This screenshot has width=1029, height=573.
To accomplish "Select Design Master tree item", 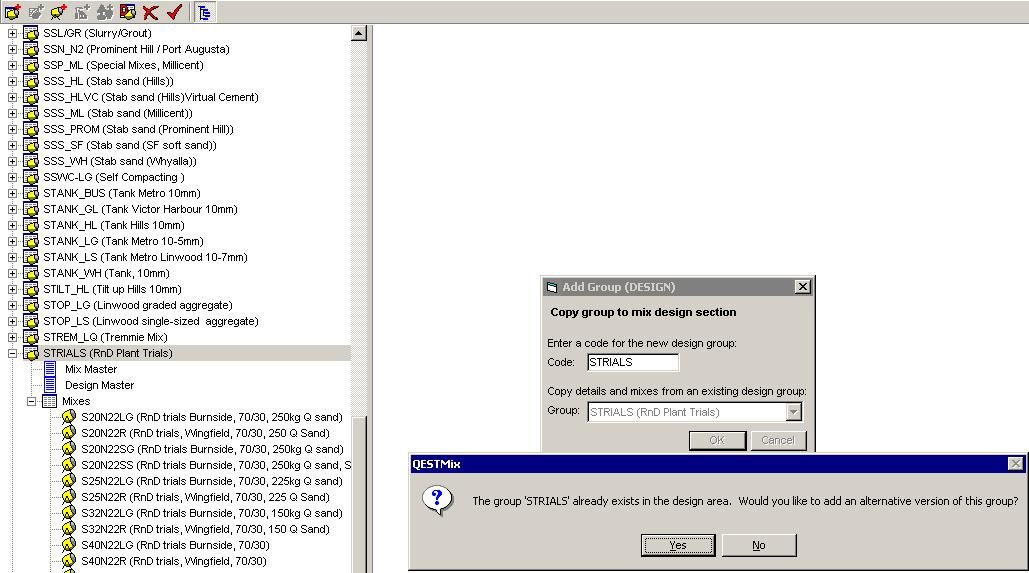I will (99, 385).
